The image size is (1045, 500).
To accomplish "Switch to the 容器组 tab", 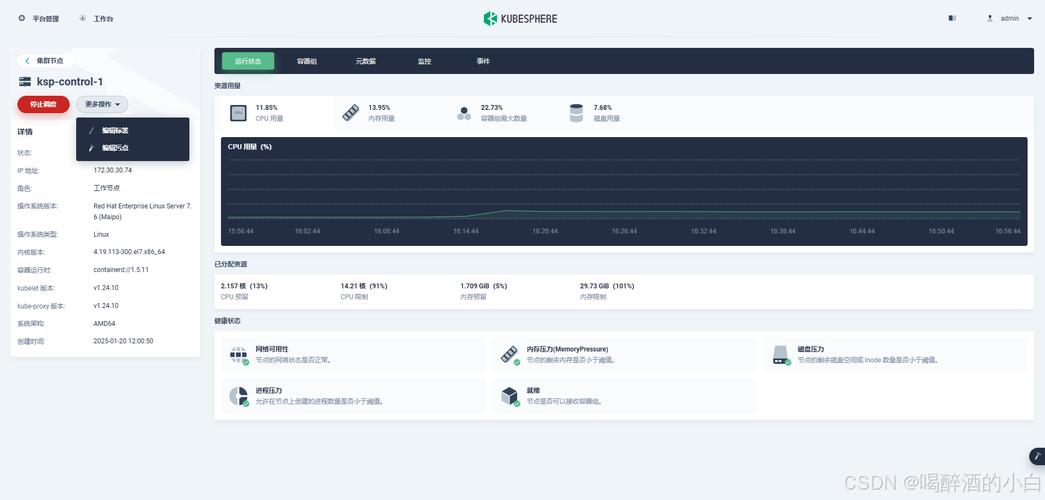I will click(x=307, y=61).
